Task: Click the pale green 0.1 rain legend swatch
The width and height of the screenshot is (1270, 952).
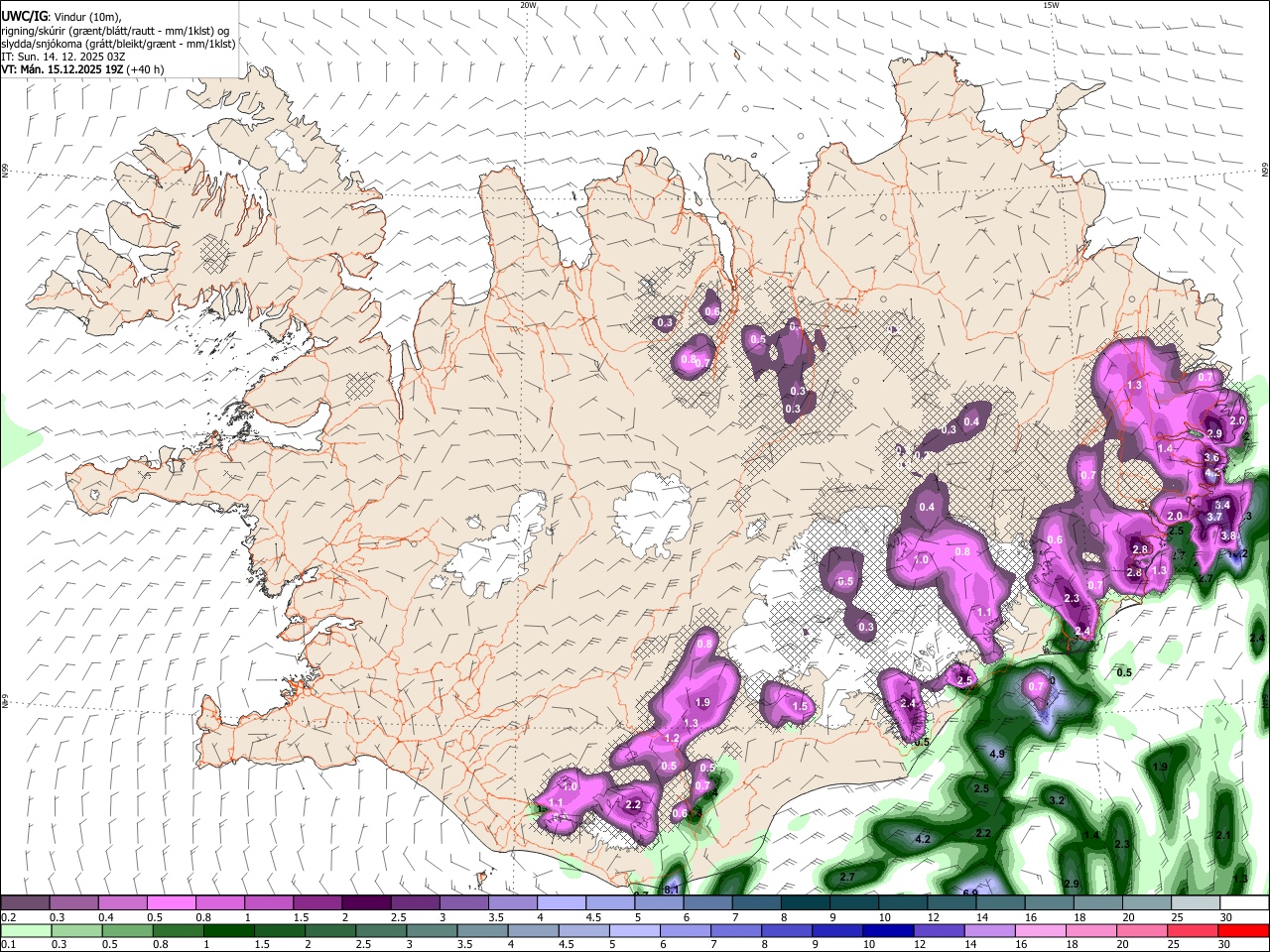Action: pyautogui.click(x=25, y=930)
